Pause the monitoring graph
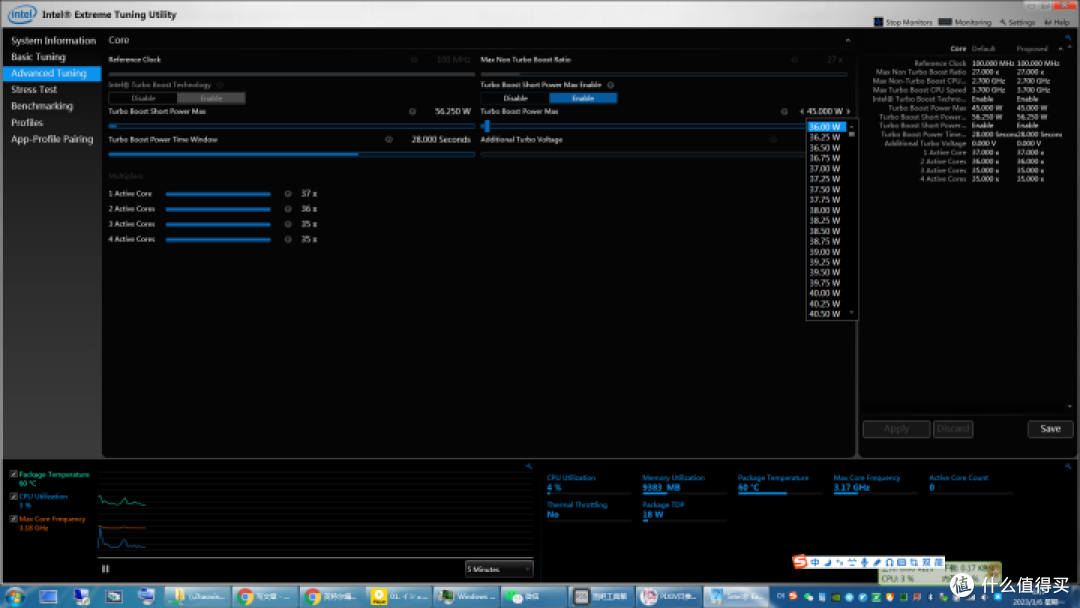Viewport: 1080px width, 608px height. 105,569
